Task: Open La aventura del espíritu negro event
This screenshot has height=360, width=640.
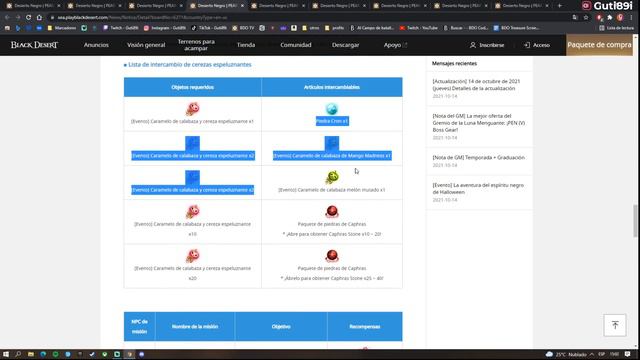Action: 478,189
